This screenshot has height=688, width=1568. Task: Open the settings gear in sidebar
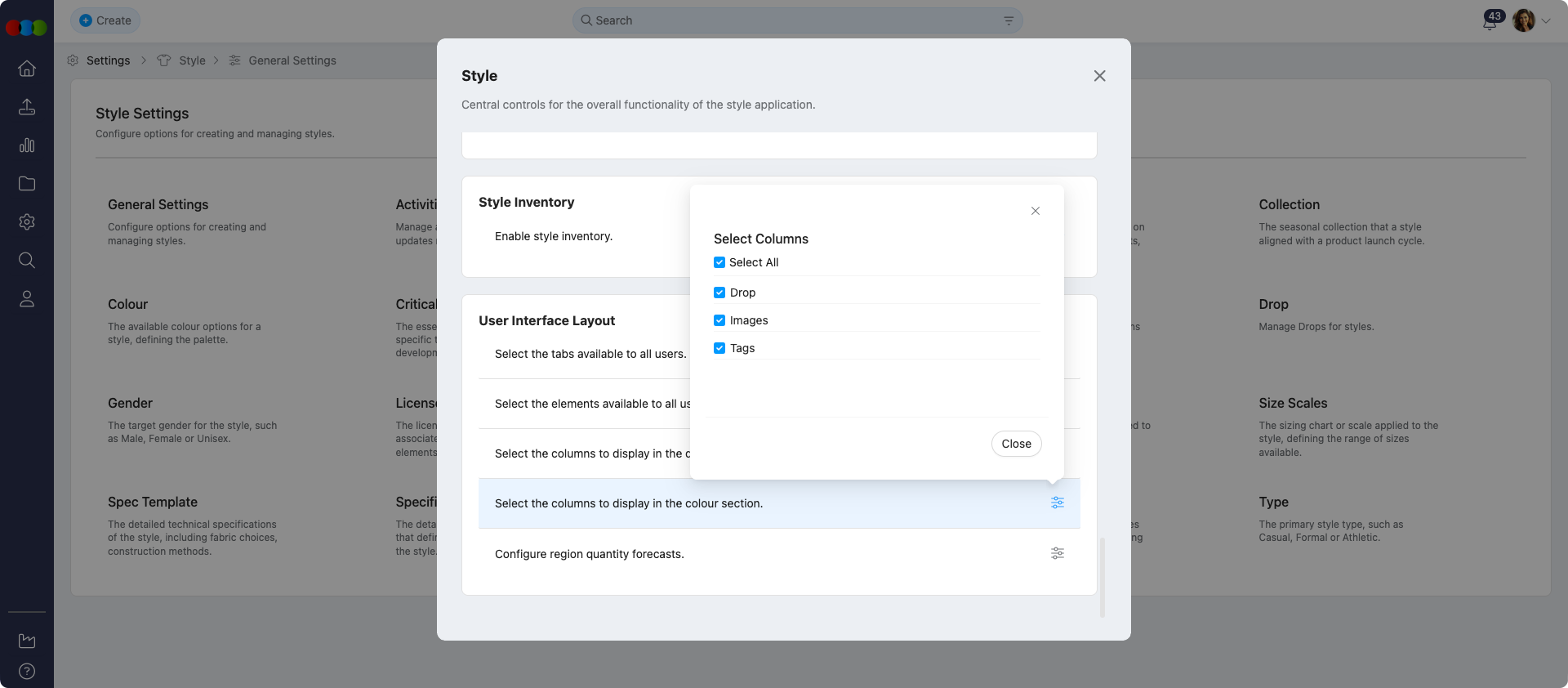point(27,222)
